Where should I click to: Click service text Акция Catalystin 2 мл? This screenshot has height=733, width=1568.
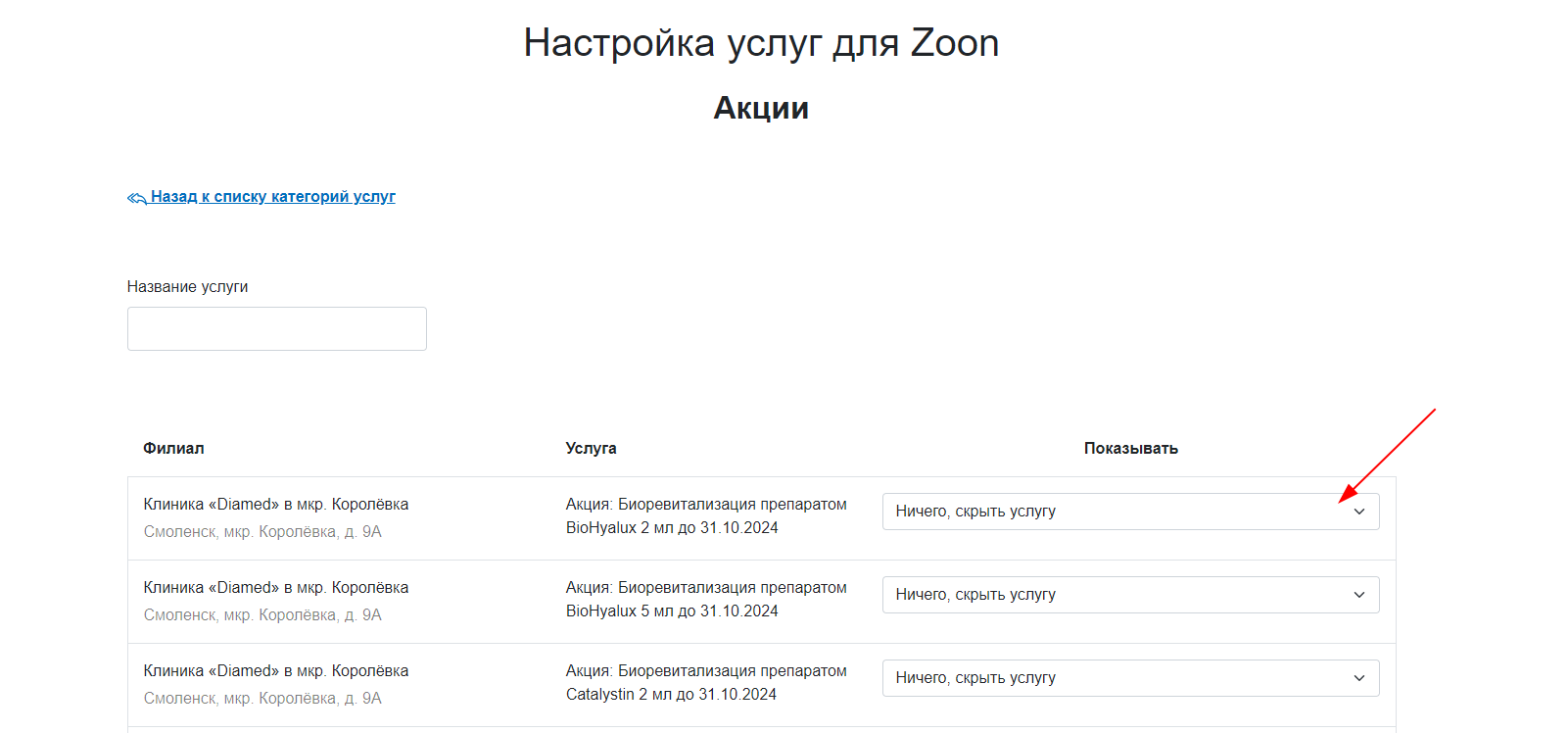[x=706, y=682]
